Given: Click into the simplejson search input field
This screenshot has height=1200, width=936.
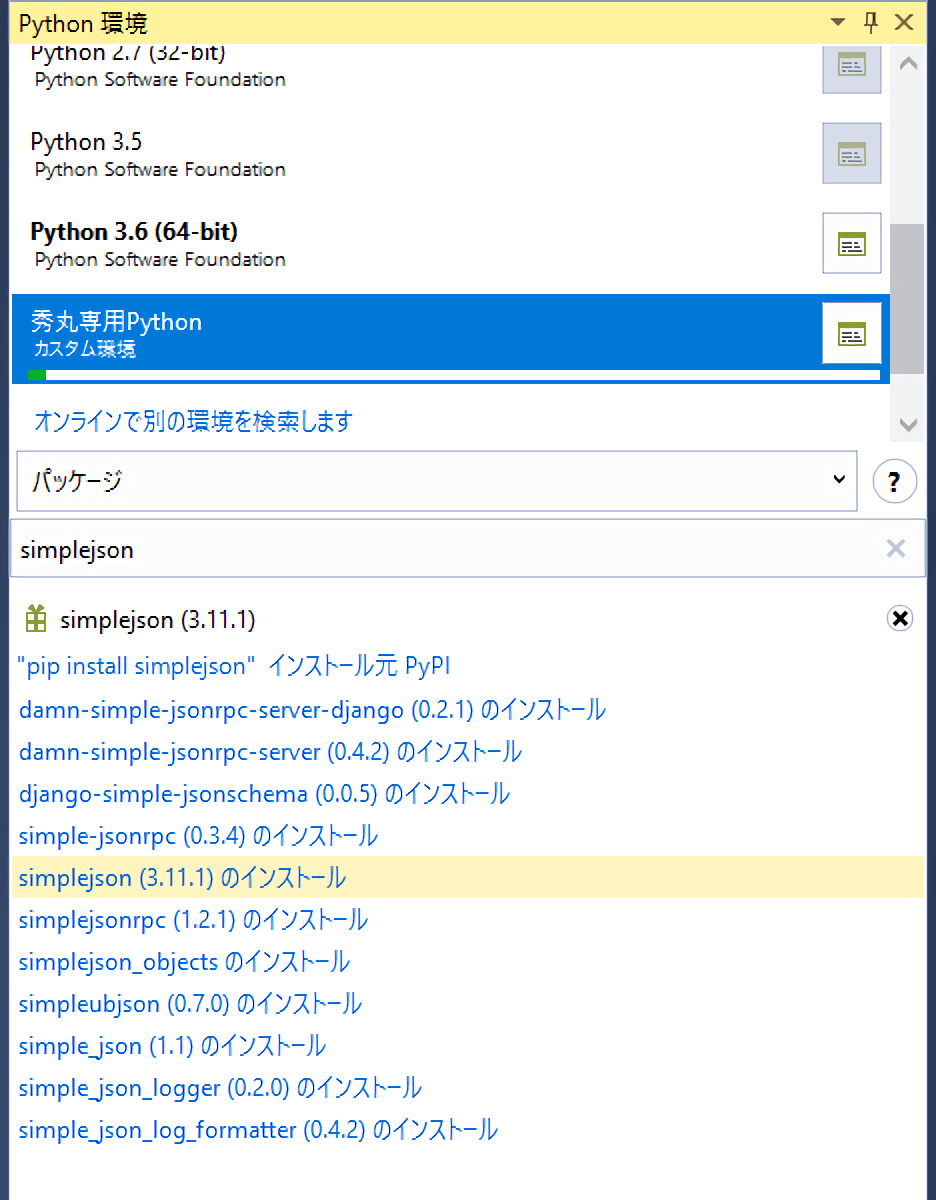Looking at the screenshot, I should 440,549.
